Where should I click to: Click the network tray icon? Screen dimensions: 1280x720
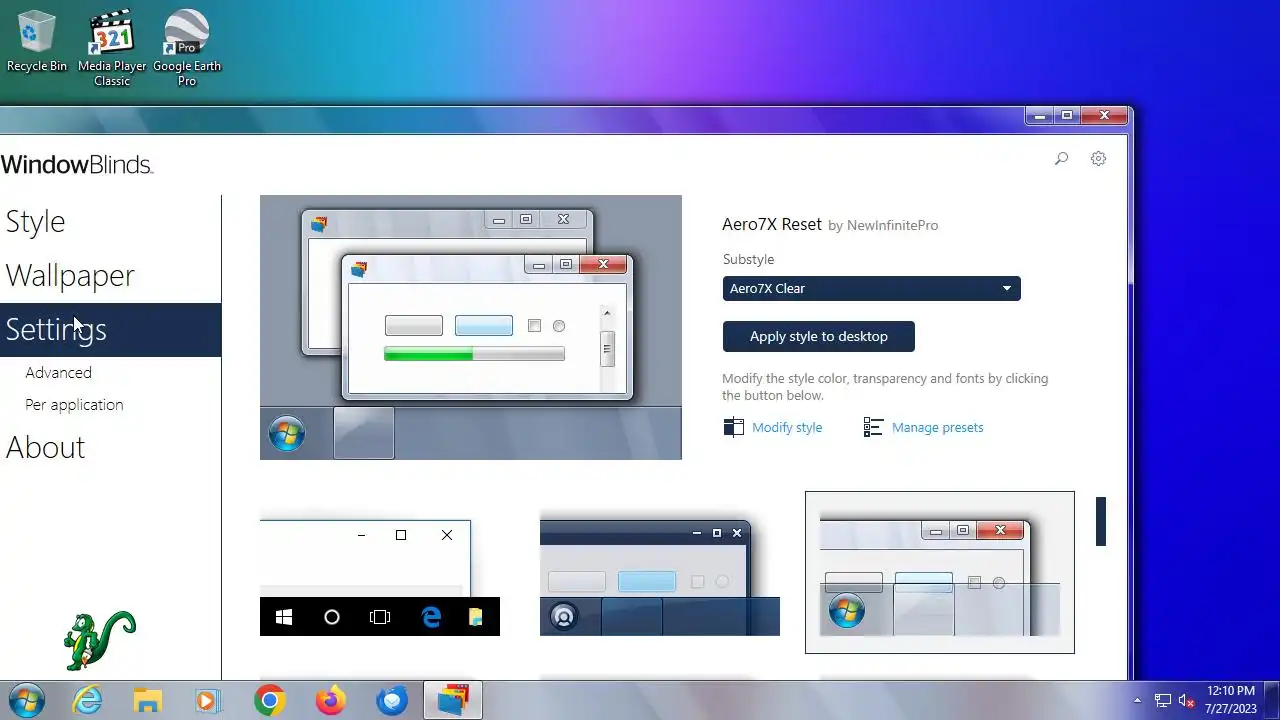click(1163, 701)
